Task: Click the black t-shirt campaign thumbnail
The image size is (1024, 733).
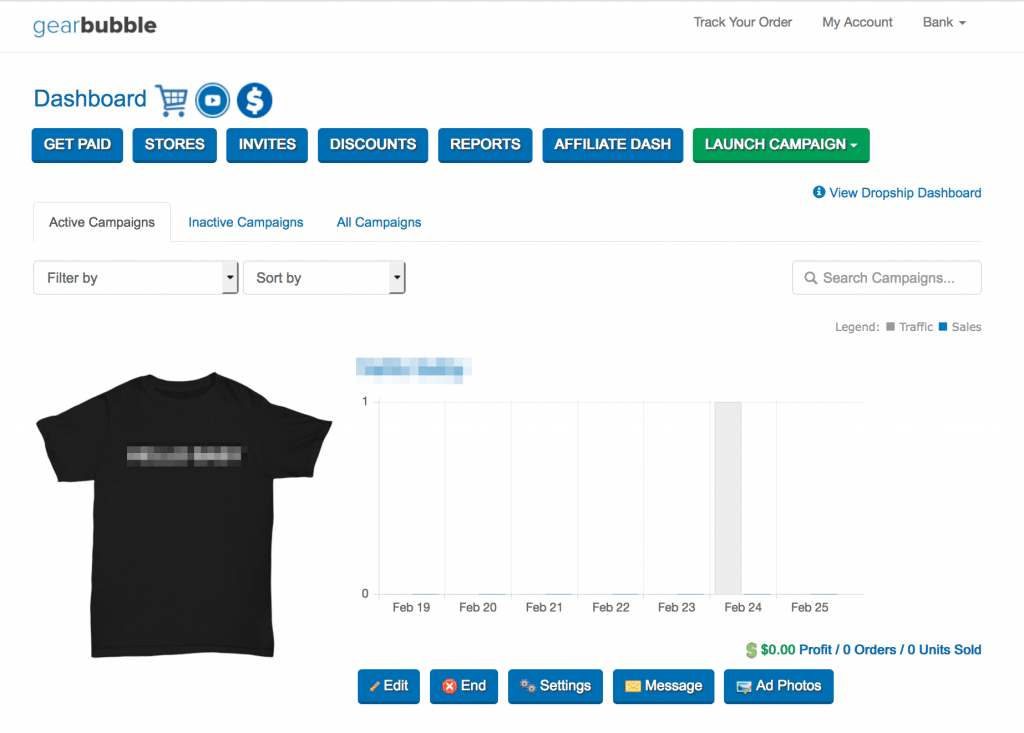Action: coord(184,515)
